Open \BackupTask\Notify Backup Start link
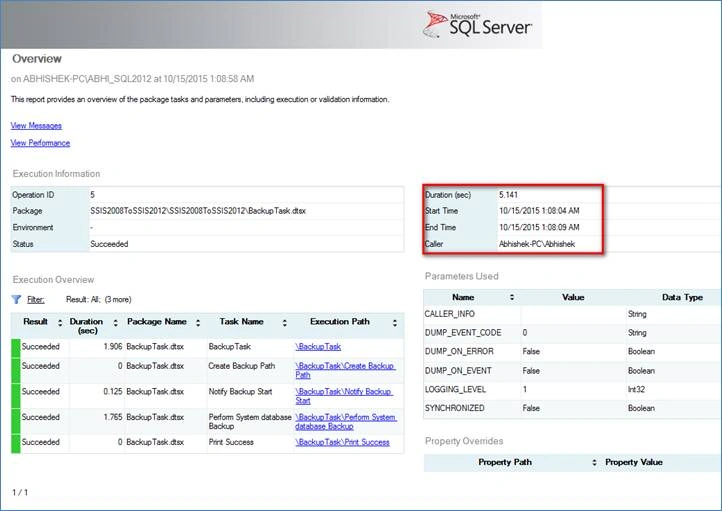The height and width of the screenshot is (511, 722). (344, 396)
